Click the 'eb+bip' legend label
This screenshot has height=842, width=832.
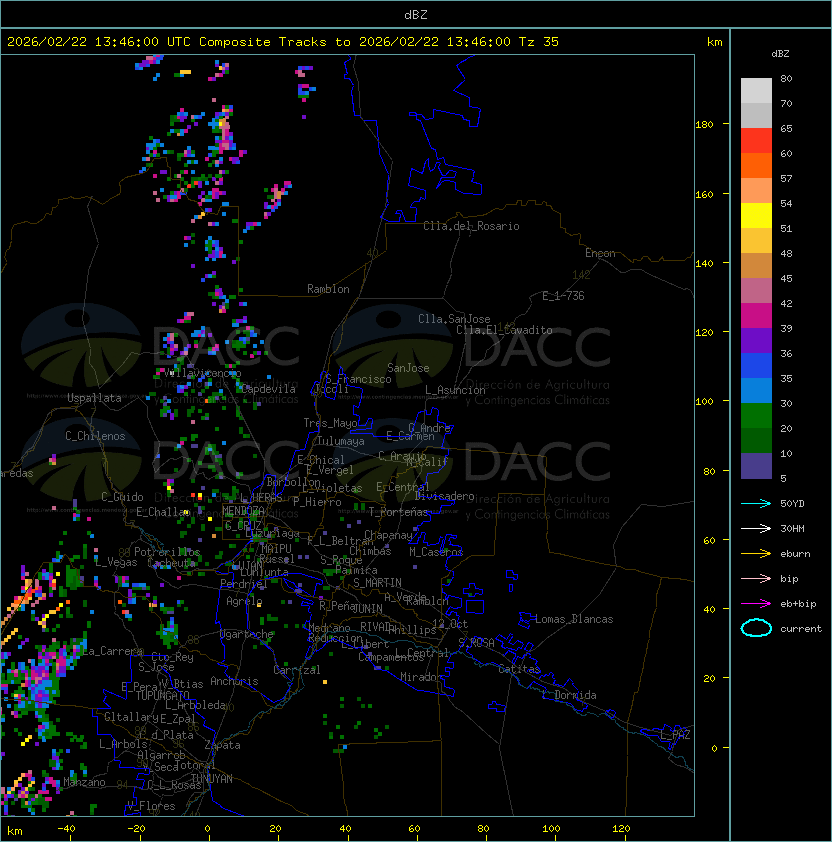798,604
